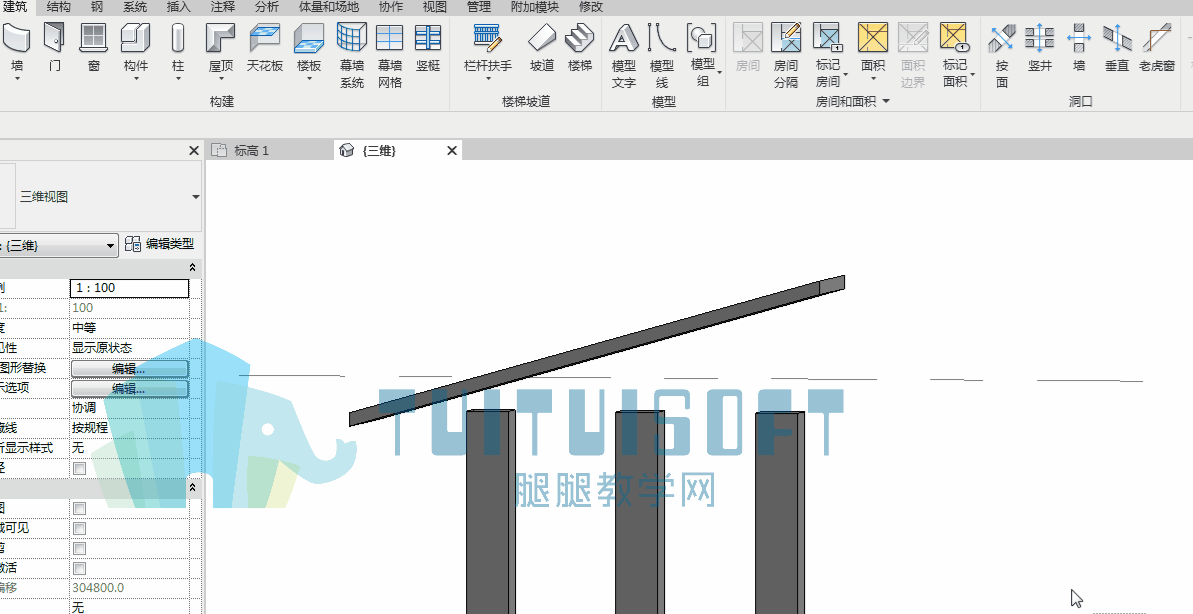Click the Roof (屋顶) tool icon
1193x614 pixels.
pyautogui.click(x=221, y=37)
